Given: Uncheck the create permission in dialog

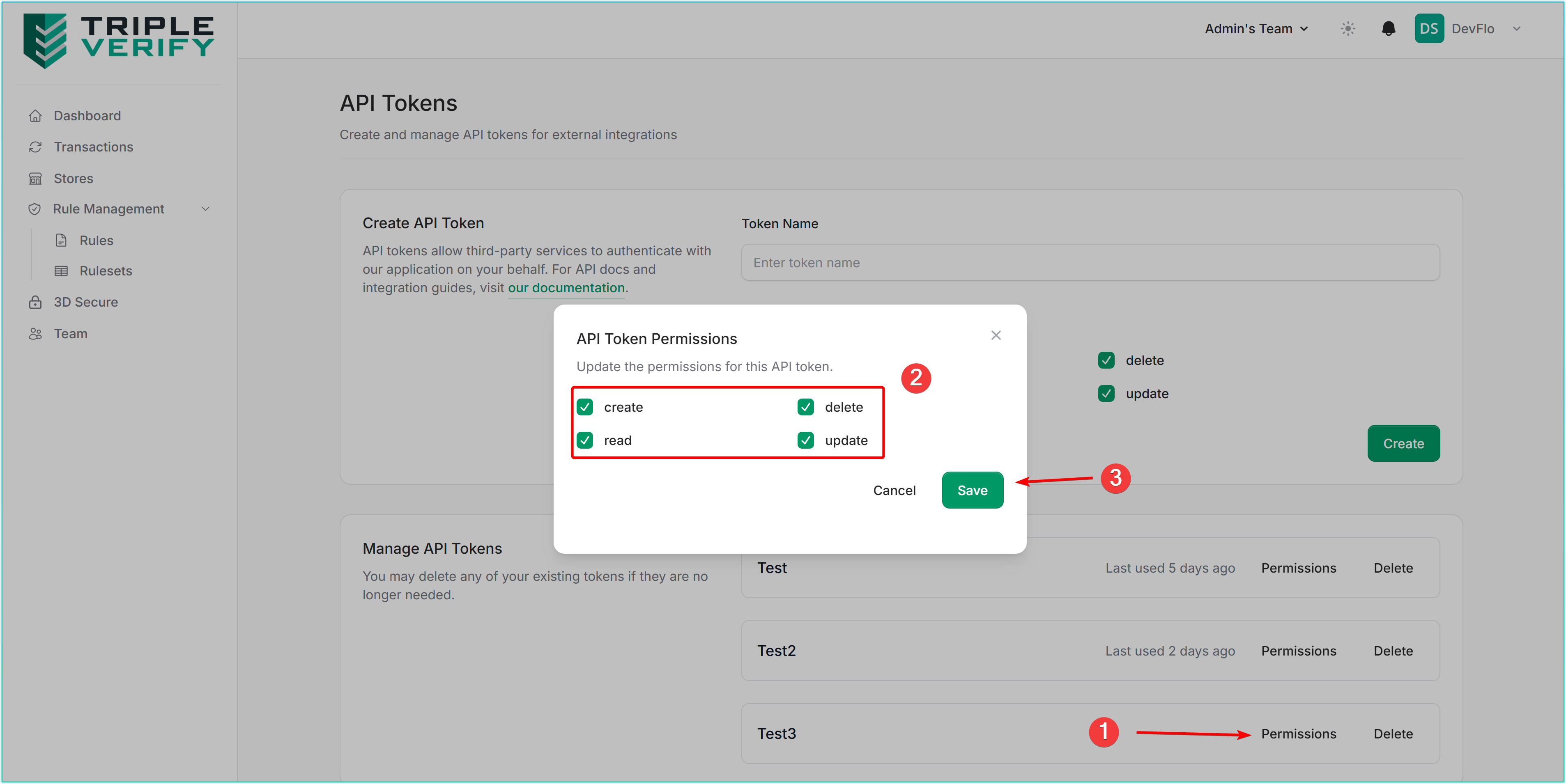Looking at the screenshot, I should coord(585,407).
